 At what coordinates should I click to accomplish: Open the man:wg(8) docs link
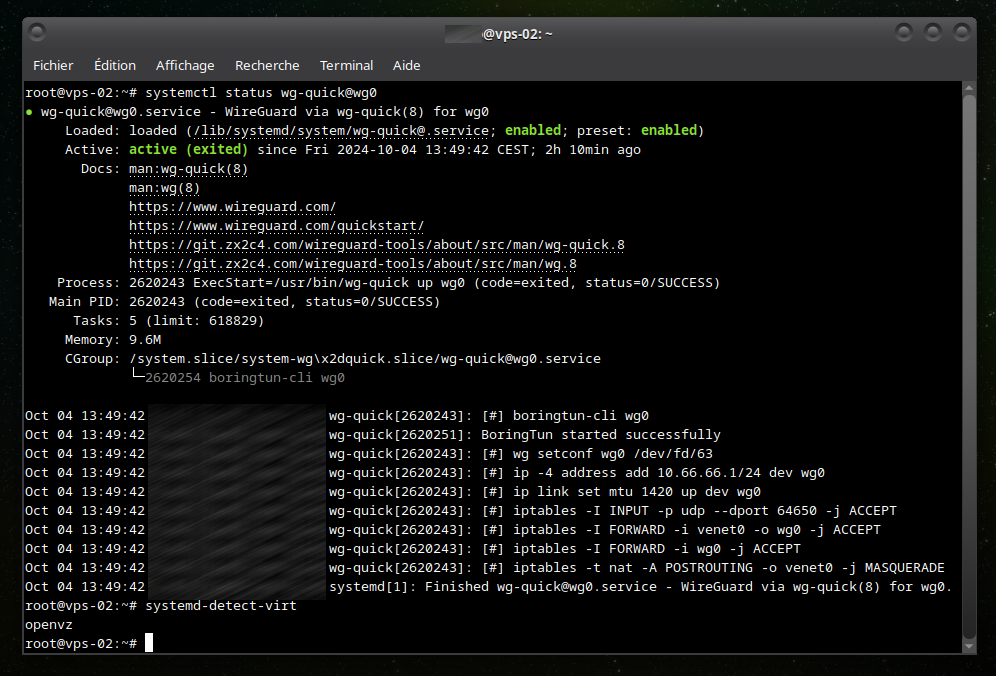(x=165, y=188)
